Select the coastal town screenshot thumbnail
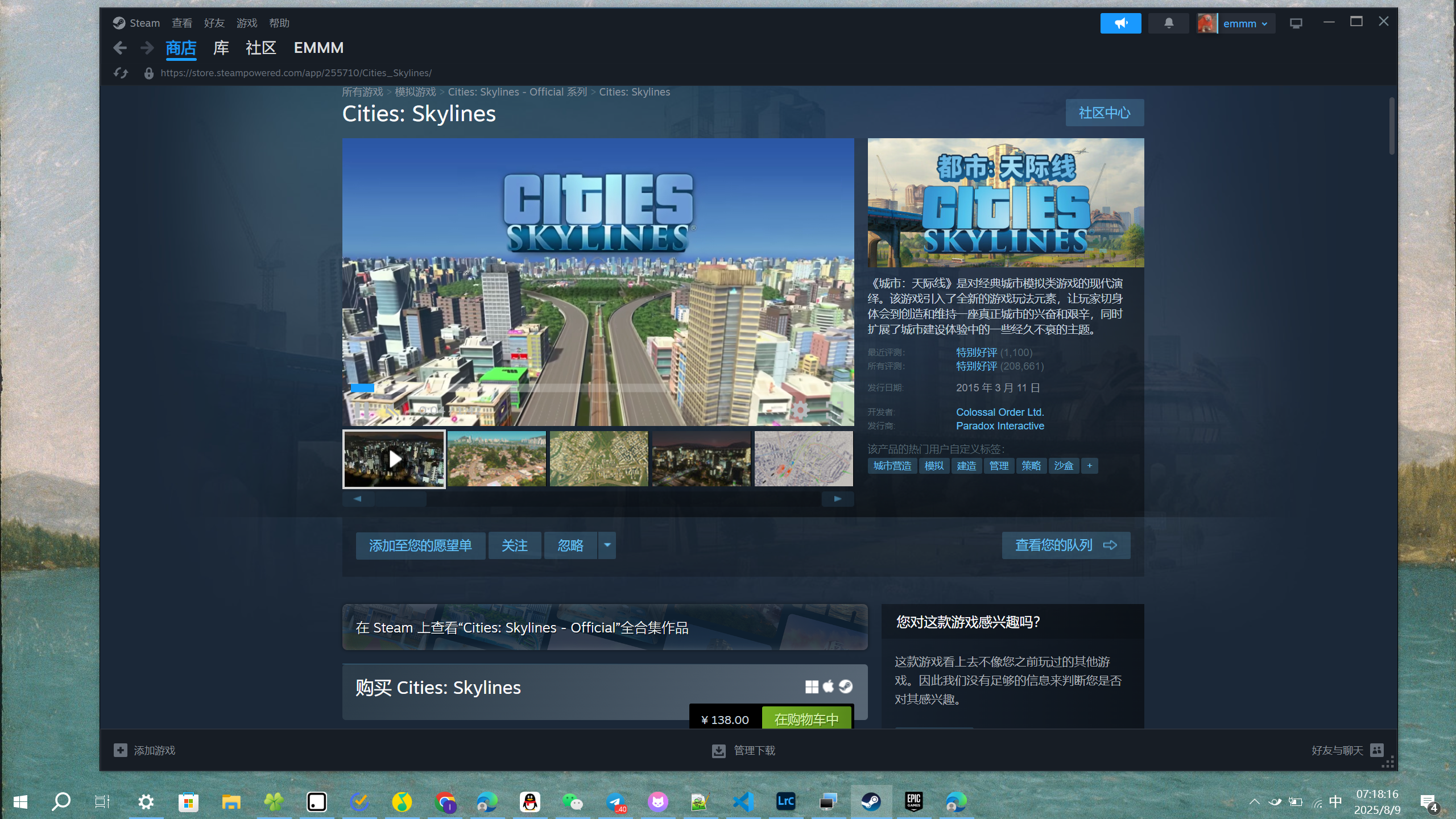The width and height of the screenshot is (1456, 819). 497,459
